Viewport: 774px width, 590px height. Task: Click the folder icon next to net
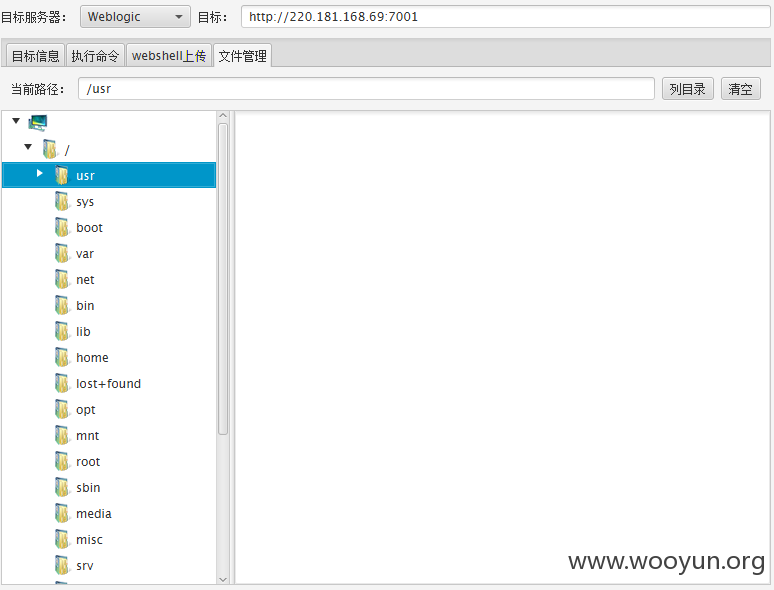tap(62, 279)
